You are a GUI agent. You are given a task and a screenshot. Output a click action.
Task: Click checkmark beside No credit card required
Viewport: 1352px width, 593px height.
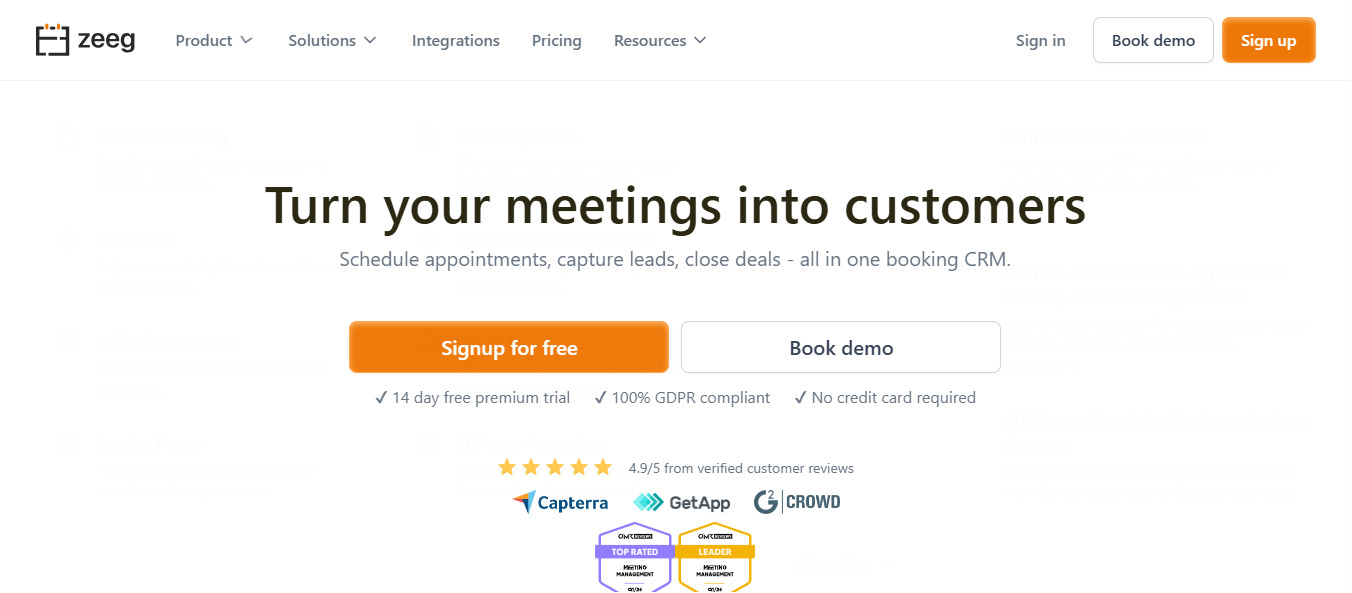tap(800, 397)
